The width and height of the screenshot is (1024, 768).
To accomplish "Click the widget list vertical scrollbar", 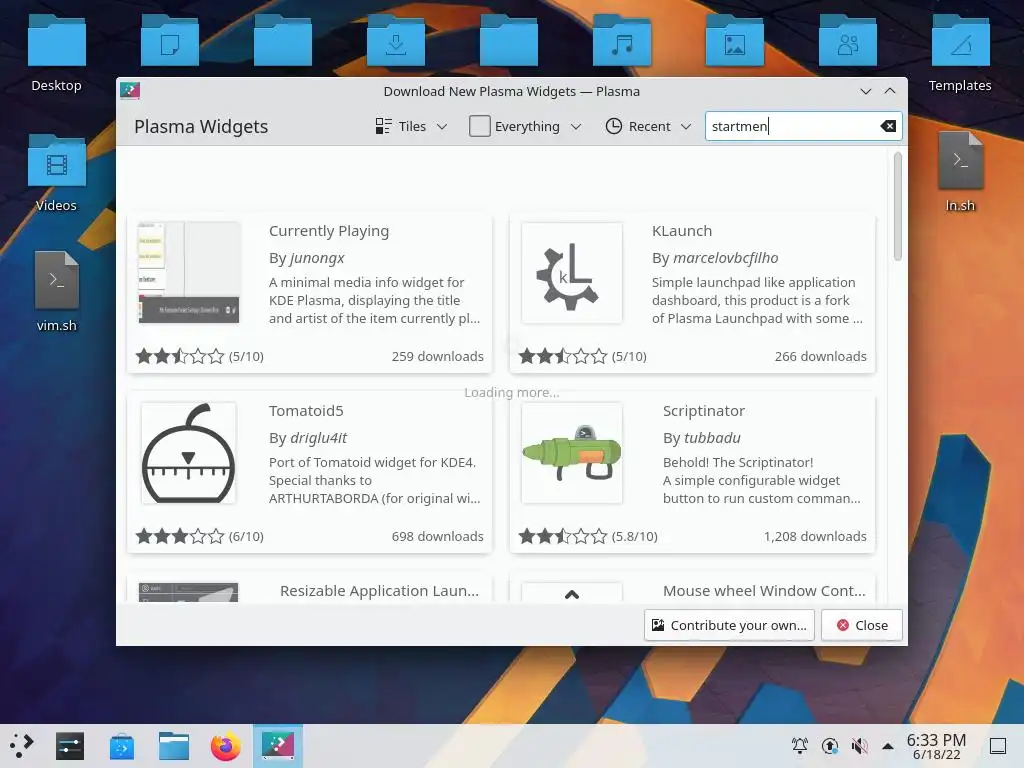I will (x=898, y=206).
